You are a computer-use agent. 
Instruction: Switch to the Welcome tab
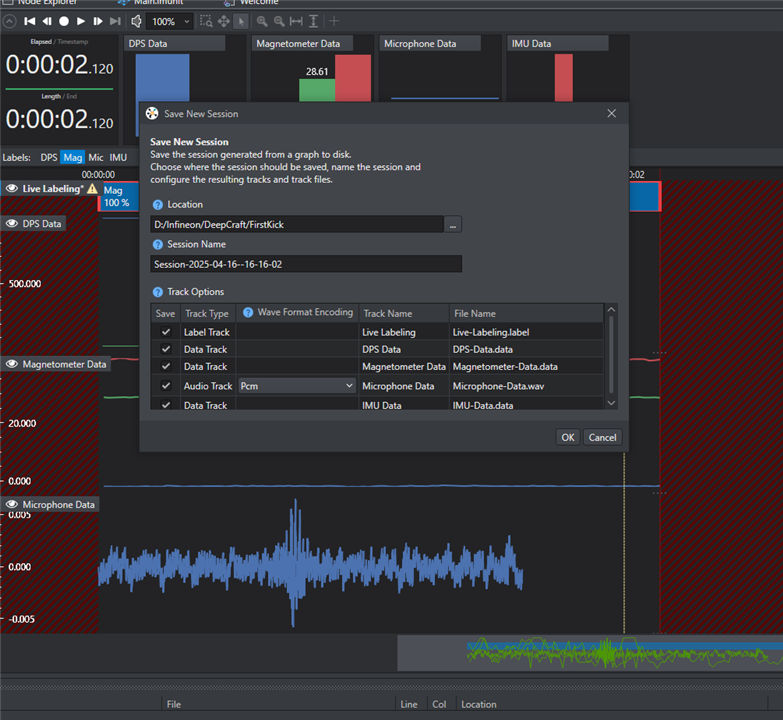[252, 2]
